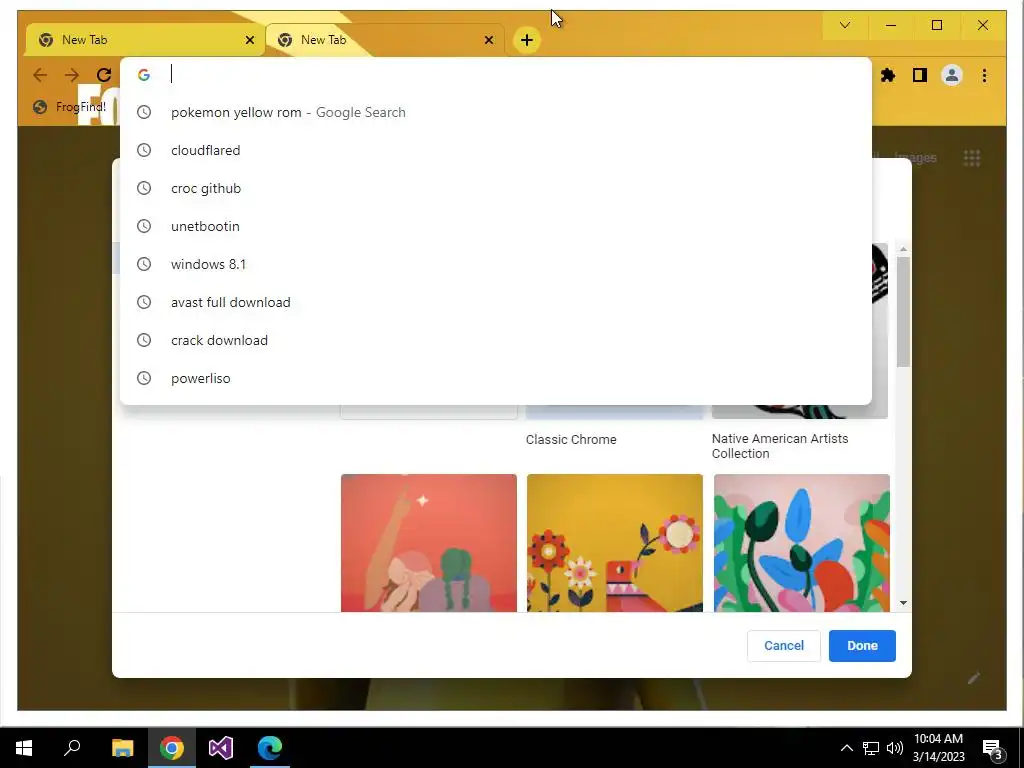
Task: Open the Google apps grid icon
Action: [x=972, y=157]
